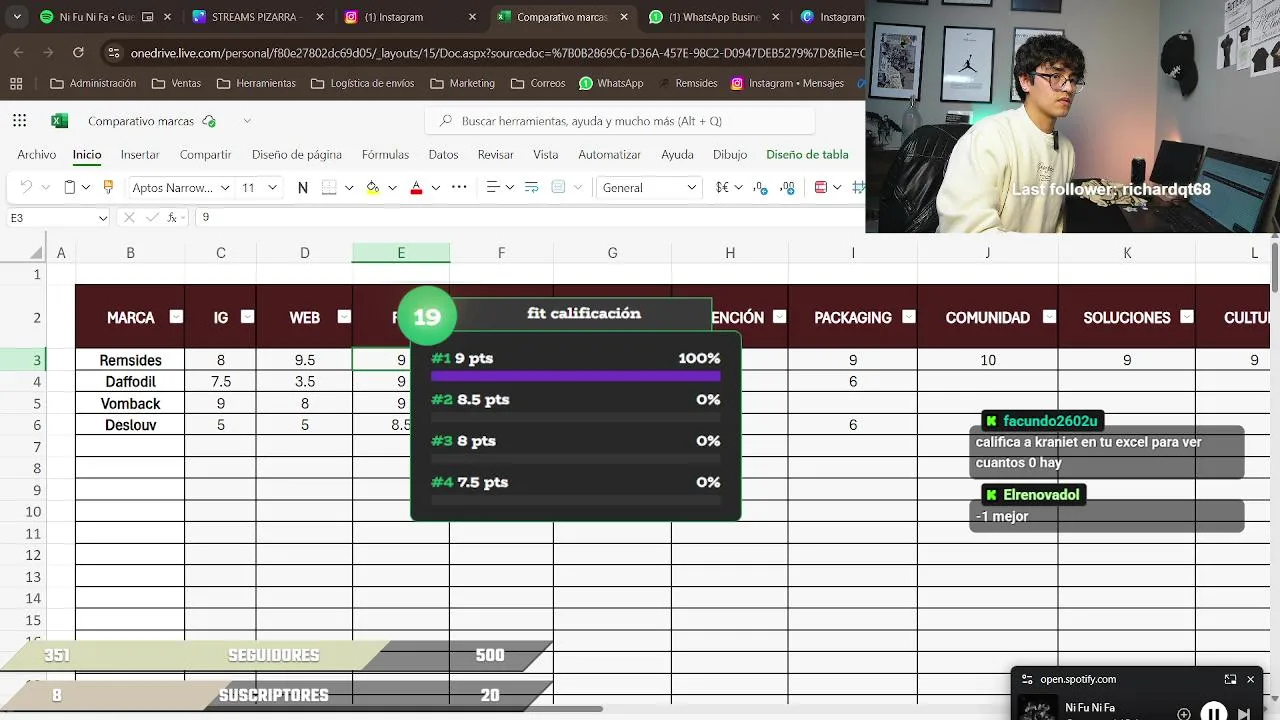Viewport: 1280px width, 720px height.
Task: Open the Archivo menu
Action: point(37,155)
